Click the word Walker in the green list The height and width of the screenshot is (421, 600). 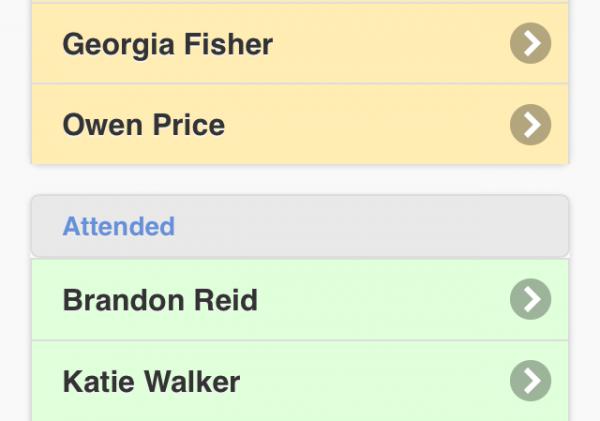[x=192, y=382]
